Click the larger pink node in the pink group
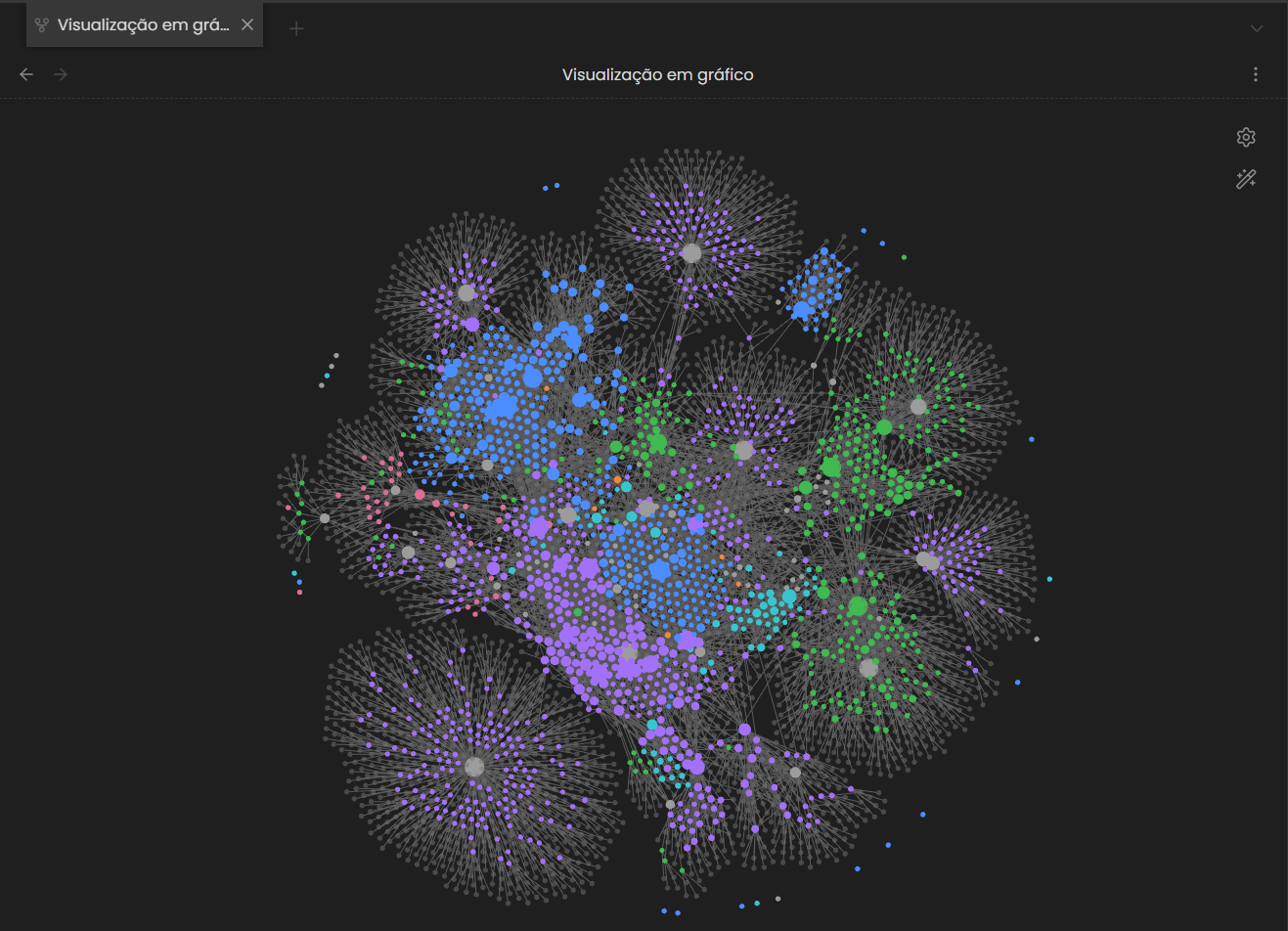Viewport: 1288px width, 931px height. click(x=420, y=495)
